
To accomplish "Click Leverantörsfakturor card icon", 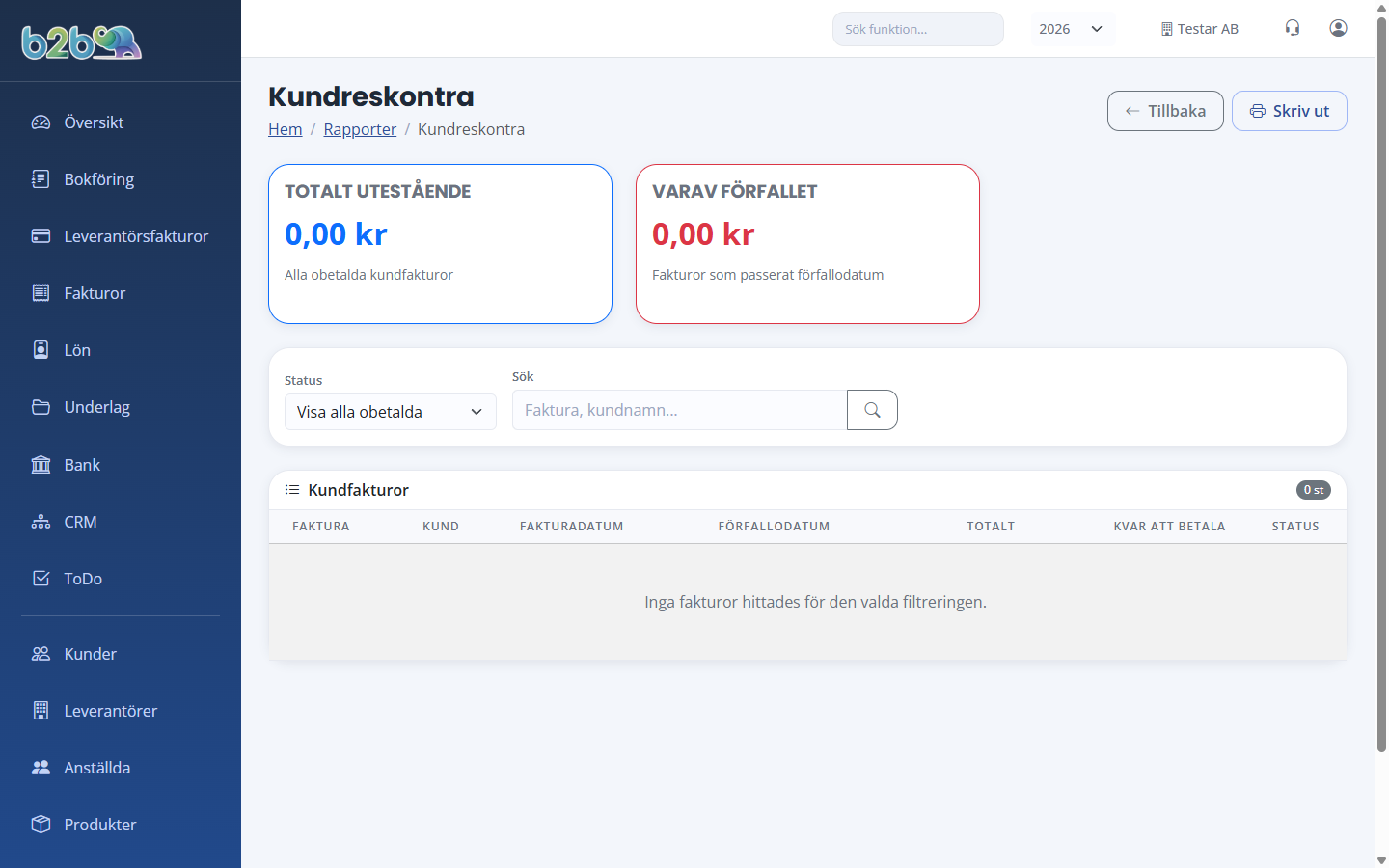I will pyautogui.click(x=41, y=236).
